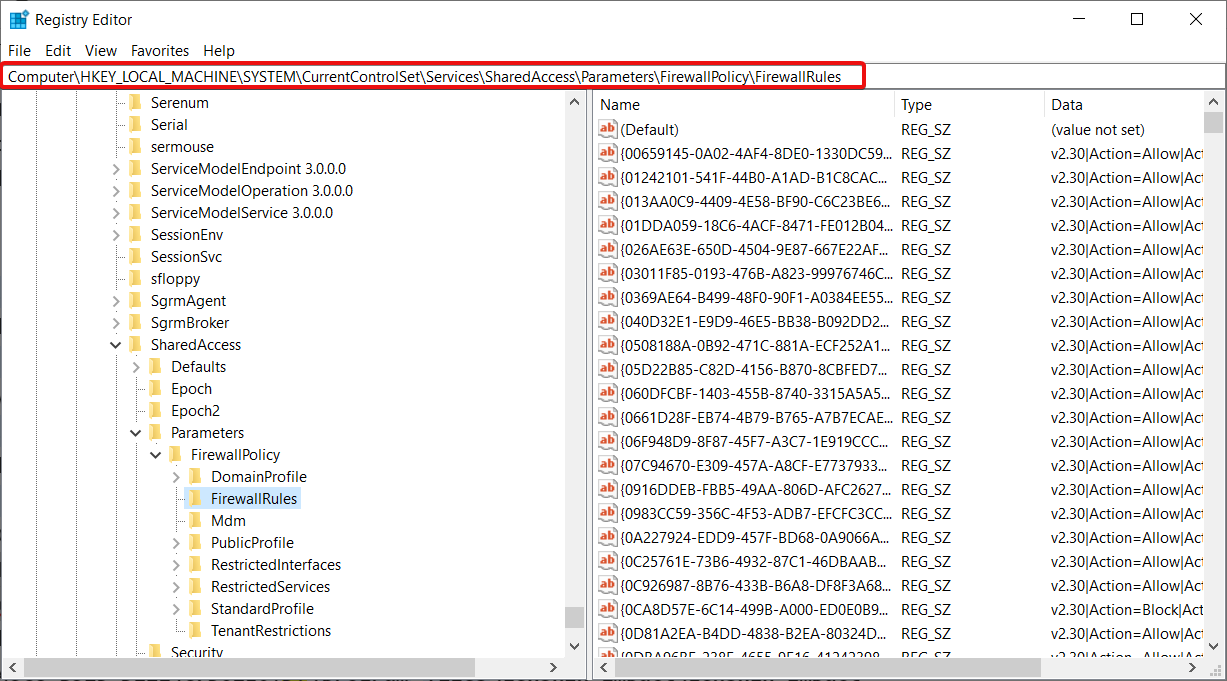Select the Serial folder icon
1227x681 pixels.
pyautogui.click(x=135, y=125)
